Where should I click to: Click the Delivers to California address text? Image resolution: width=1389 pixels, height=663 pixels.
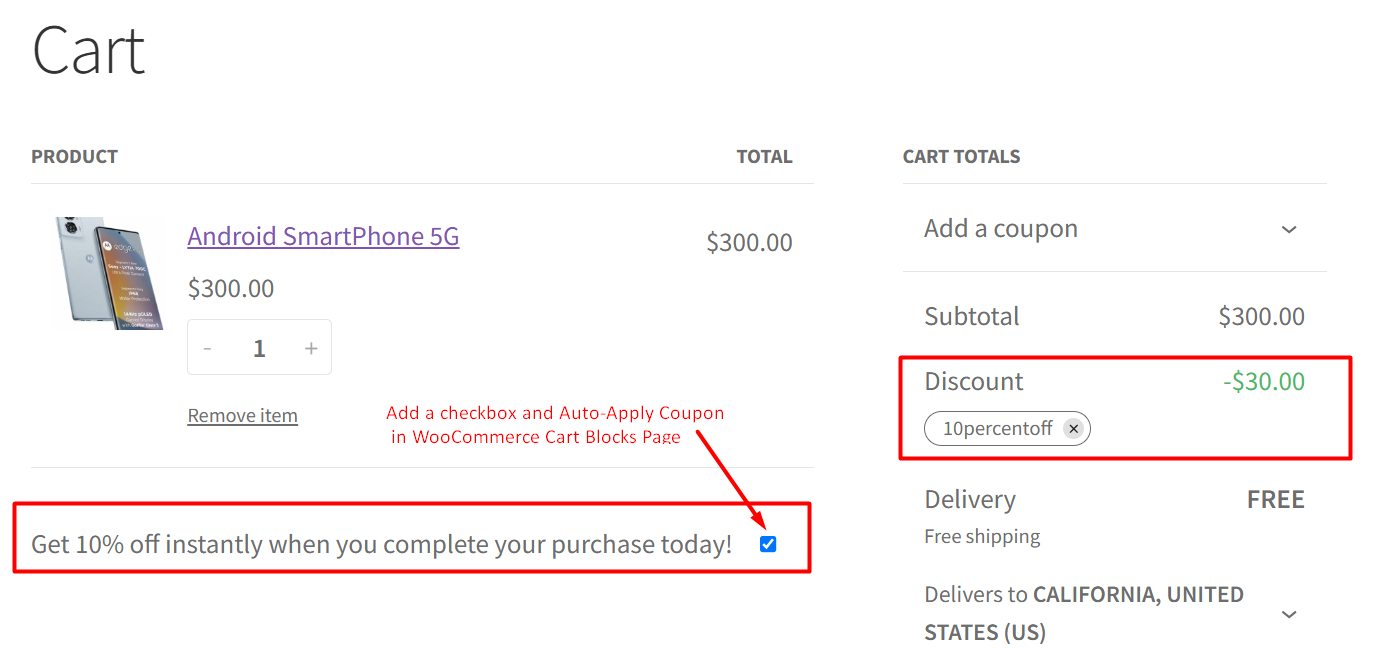[1083, 613]
